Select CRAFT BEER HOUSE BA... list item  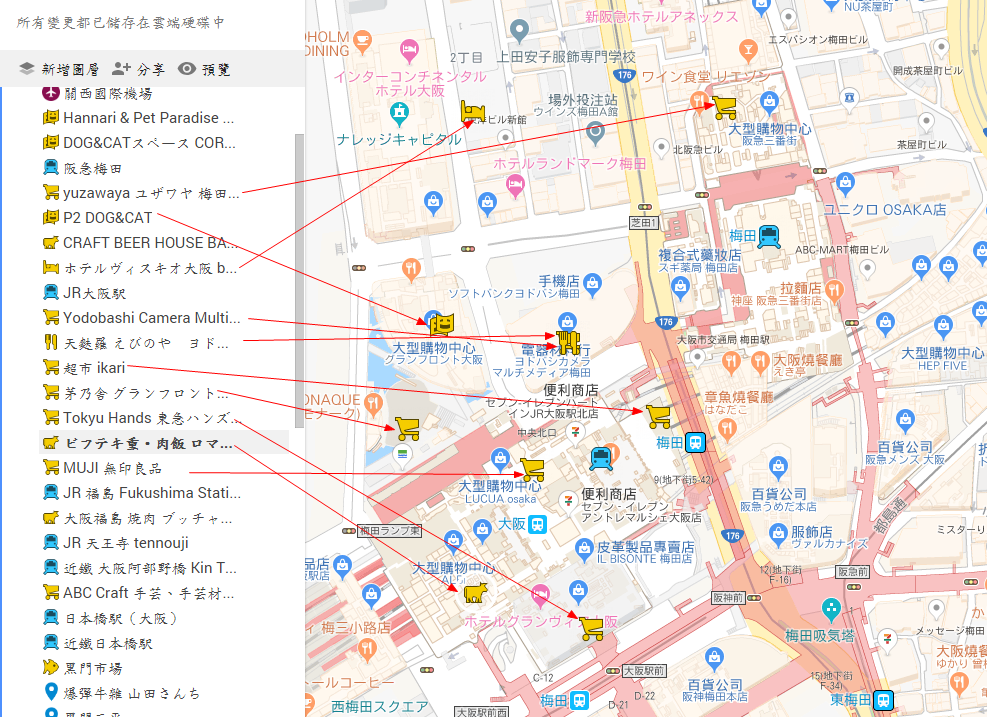[140, 243]
